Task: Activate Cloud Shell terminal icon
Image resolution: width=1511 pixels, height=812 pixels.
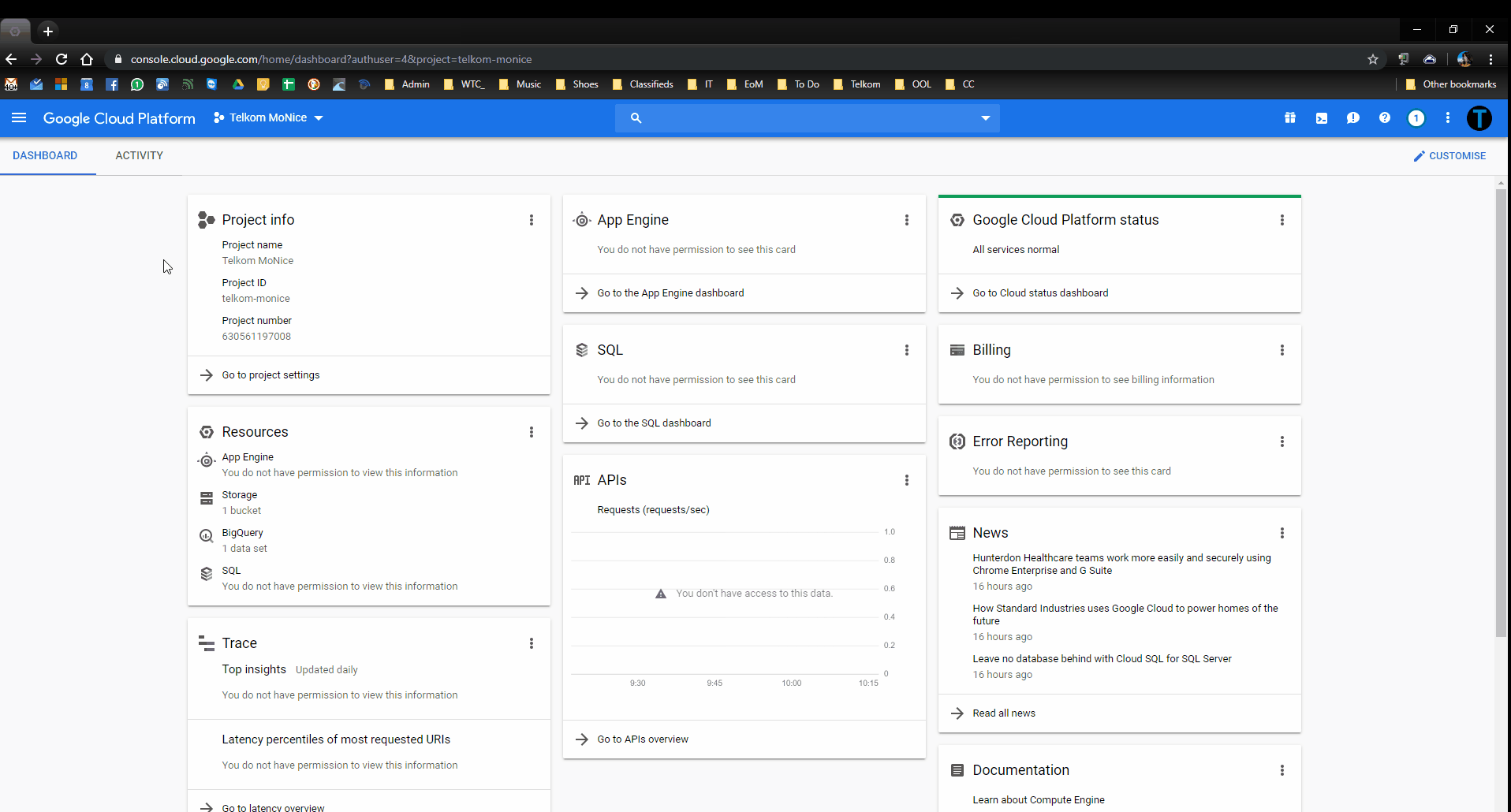Action: click(x=1322, y=118)
